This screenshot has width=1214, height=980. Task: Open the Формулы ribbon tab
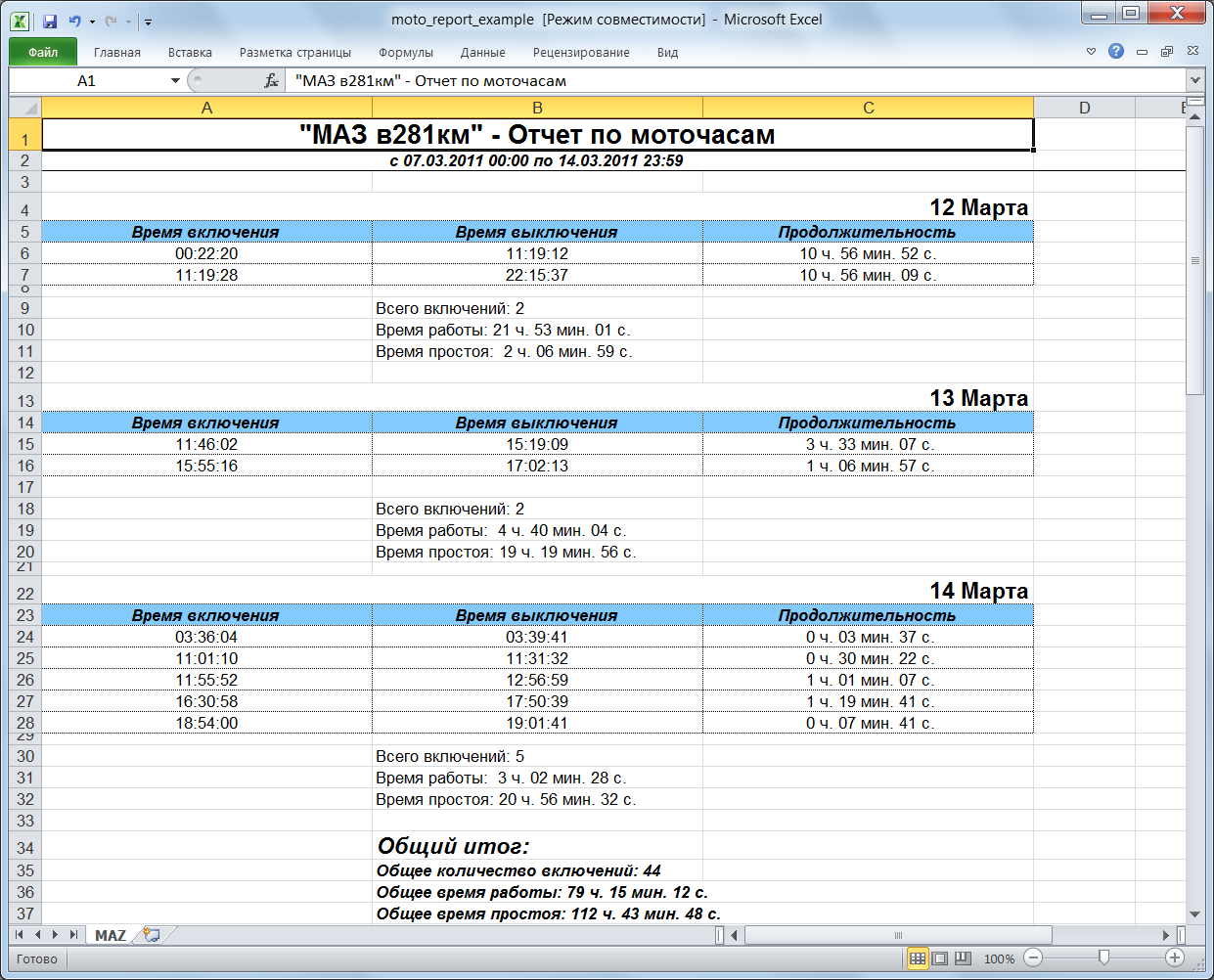[406, 53]
